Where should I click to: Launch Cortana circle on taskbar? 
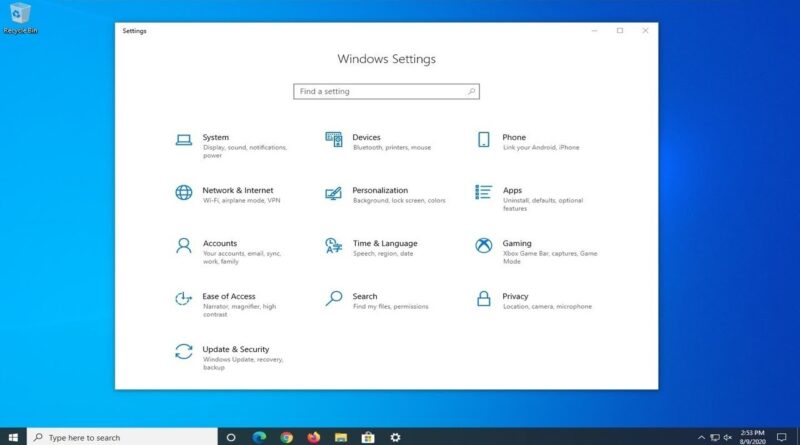coord(231,437)
